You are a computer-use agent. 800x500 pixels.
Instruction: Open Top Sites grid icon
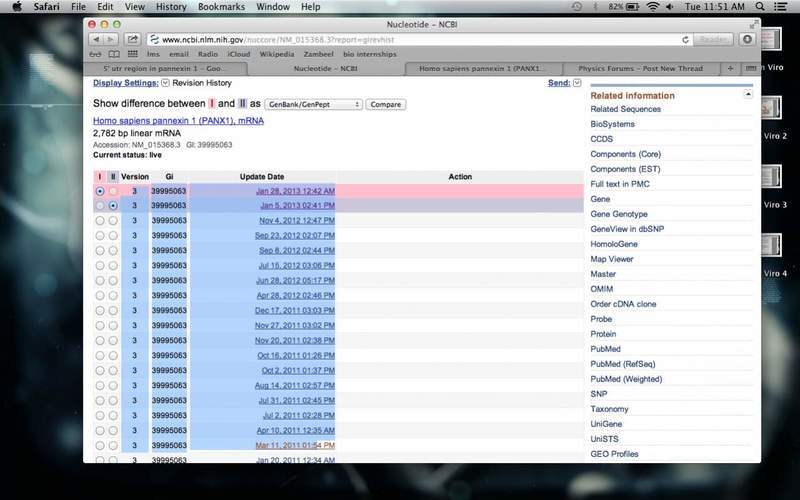133,54
